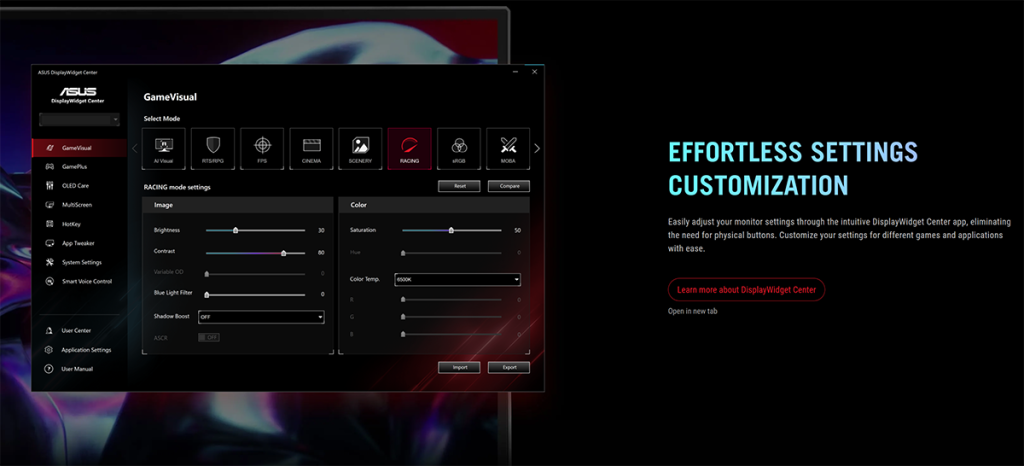Click the GameVisual sidebar icon
Viewport: 1024px width, 466px height.
tap(49, 148)
